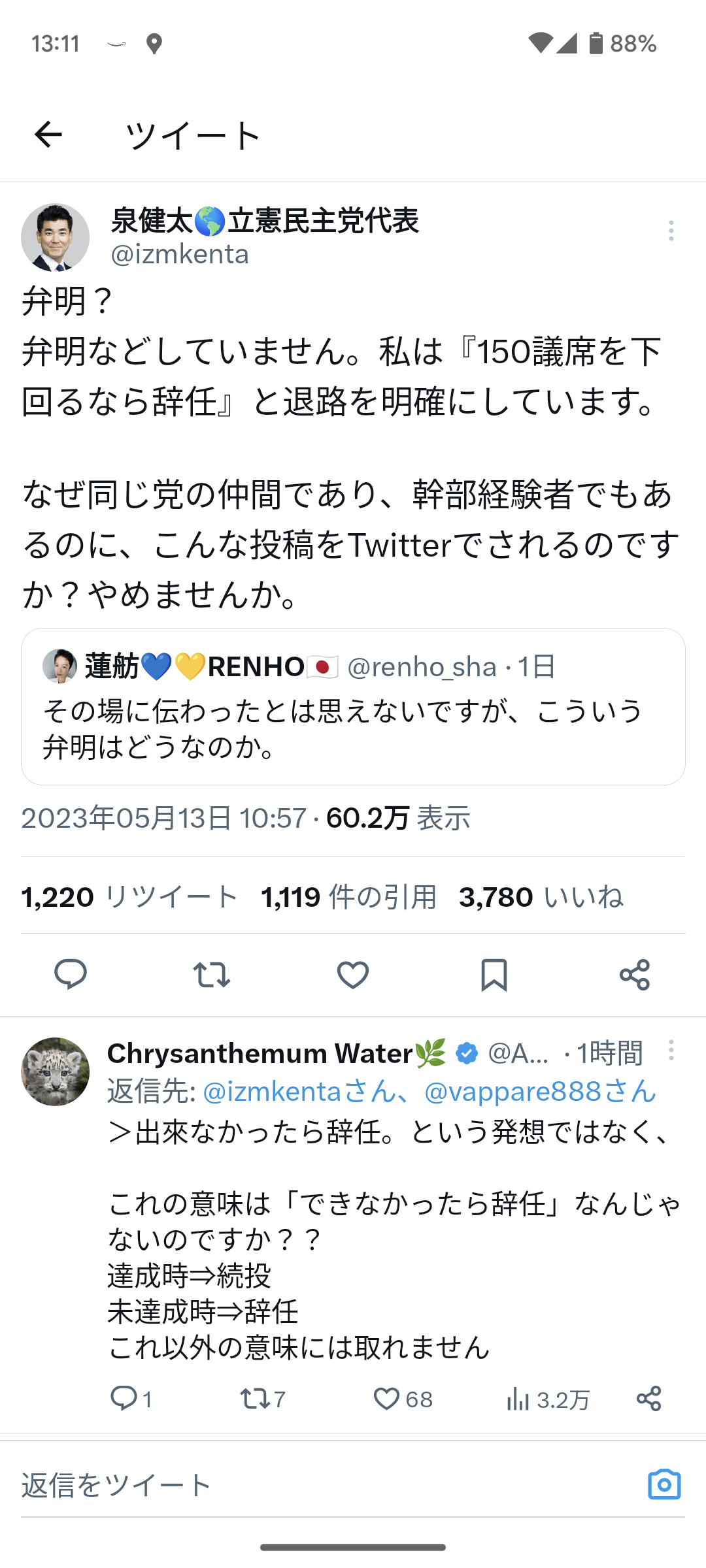Open the 1,119 件の引用 quotes list
This screenshot has width=706, height=1568.
348,897
